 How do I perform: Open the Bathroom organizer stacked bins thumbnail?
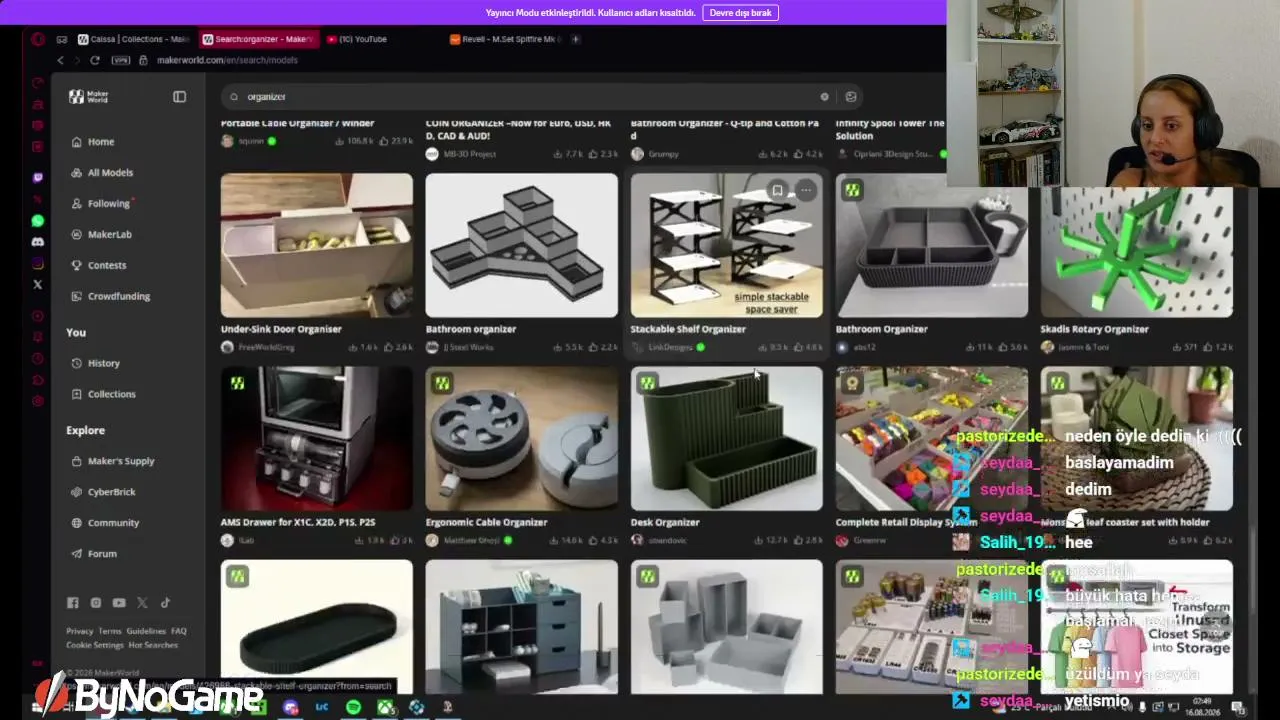point(522,246)
